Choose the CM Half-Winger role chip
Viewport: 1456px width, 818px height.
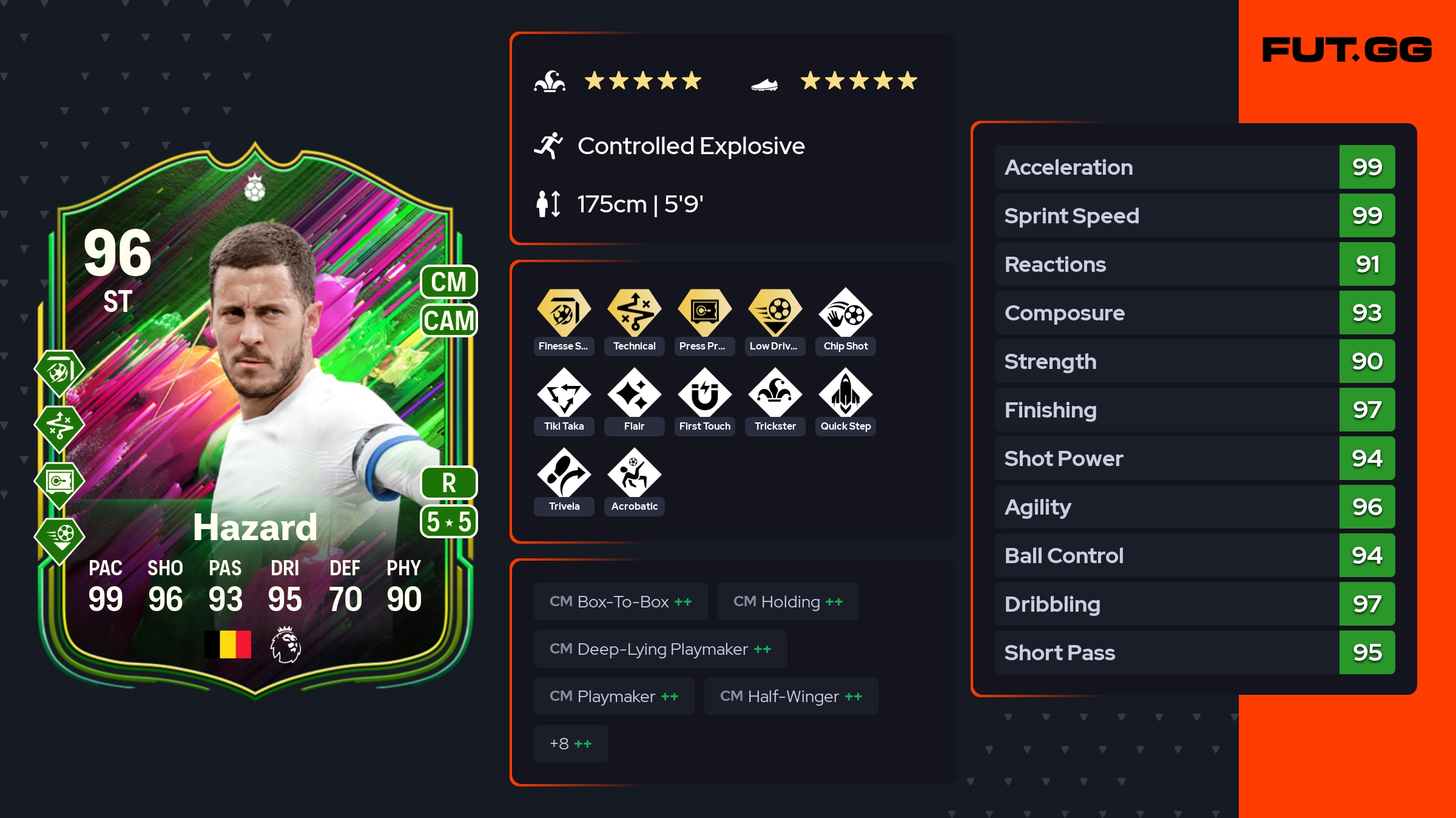[791, 696]
